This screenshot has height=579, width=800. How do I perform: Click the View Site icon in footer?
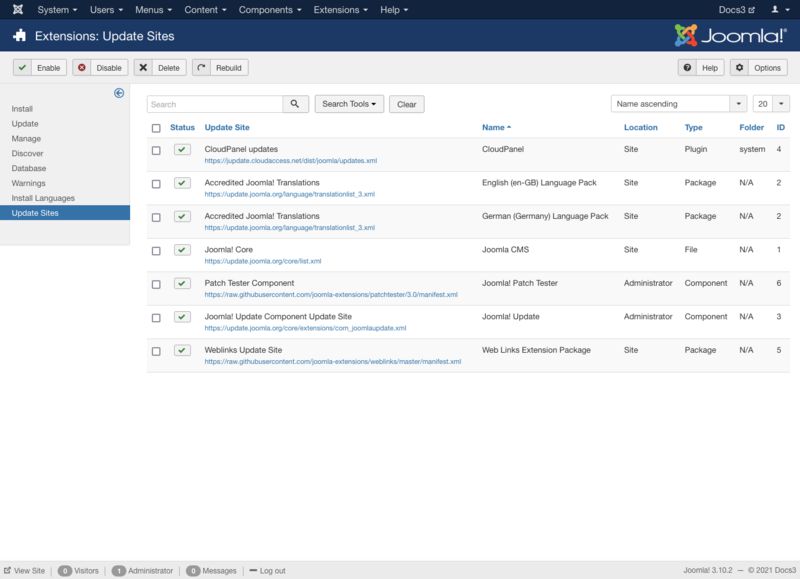[x=7, y=570]
